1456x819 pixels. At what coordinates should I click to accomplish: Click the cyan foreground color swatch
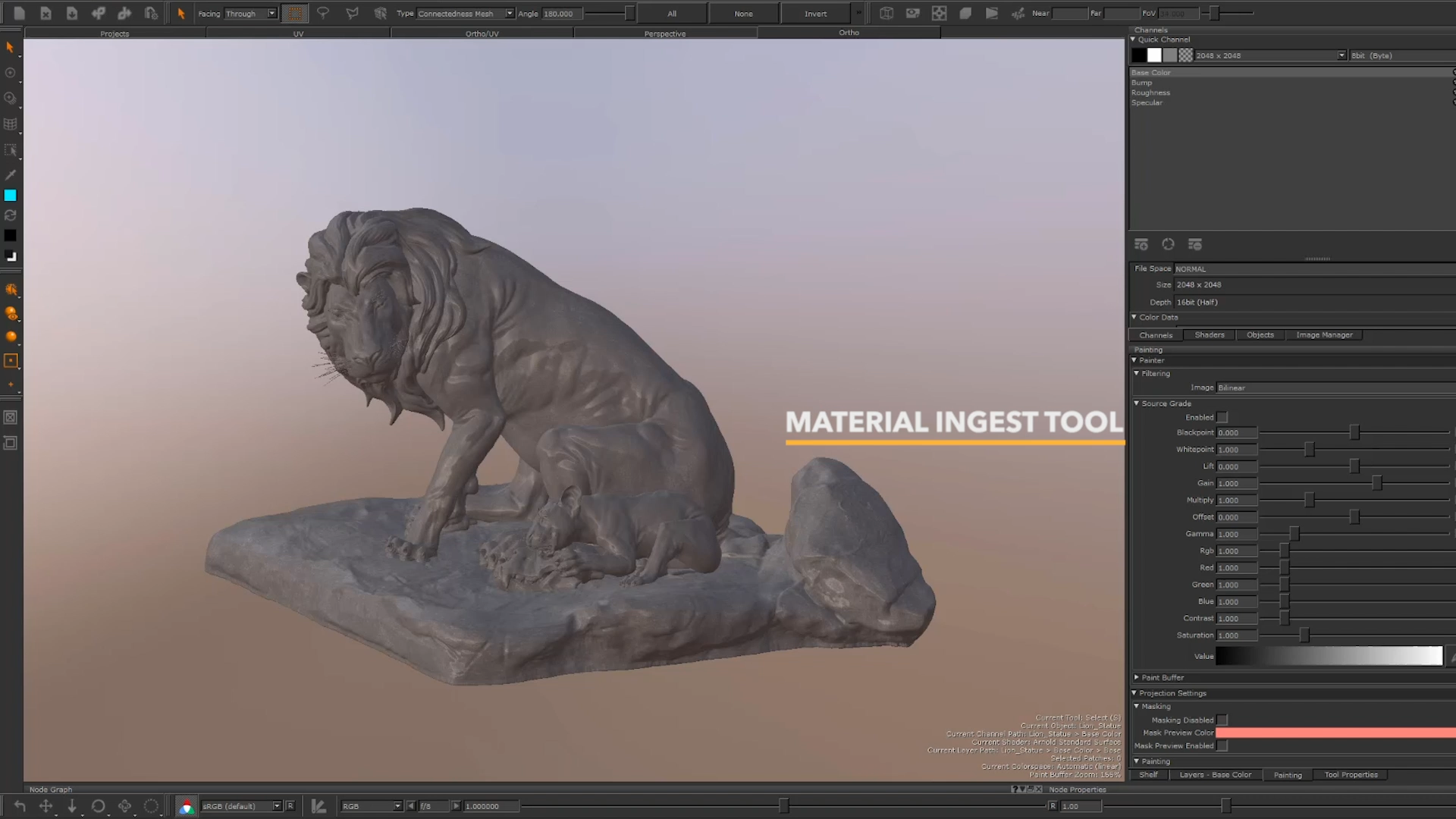point(11,196)
